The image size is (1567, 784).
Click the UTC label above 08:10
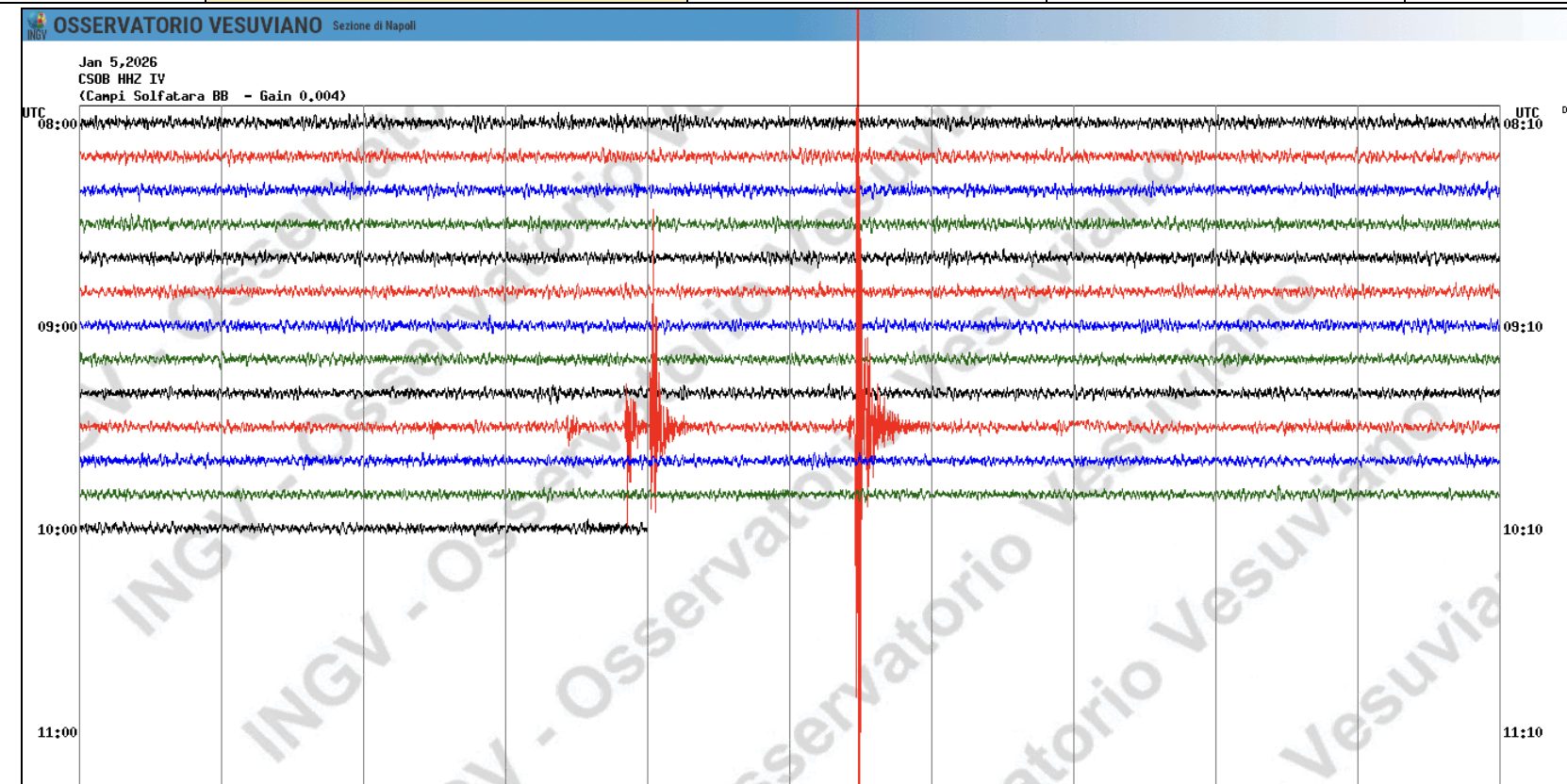click(x=1527, y=112)
